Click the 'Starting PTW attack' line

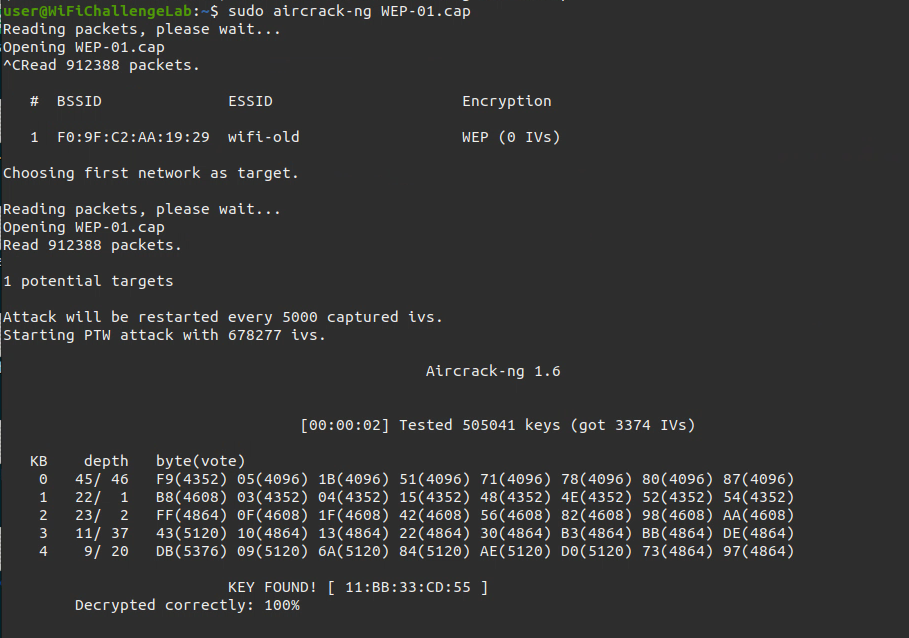point(164,335)
